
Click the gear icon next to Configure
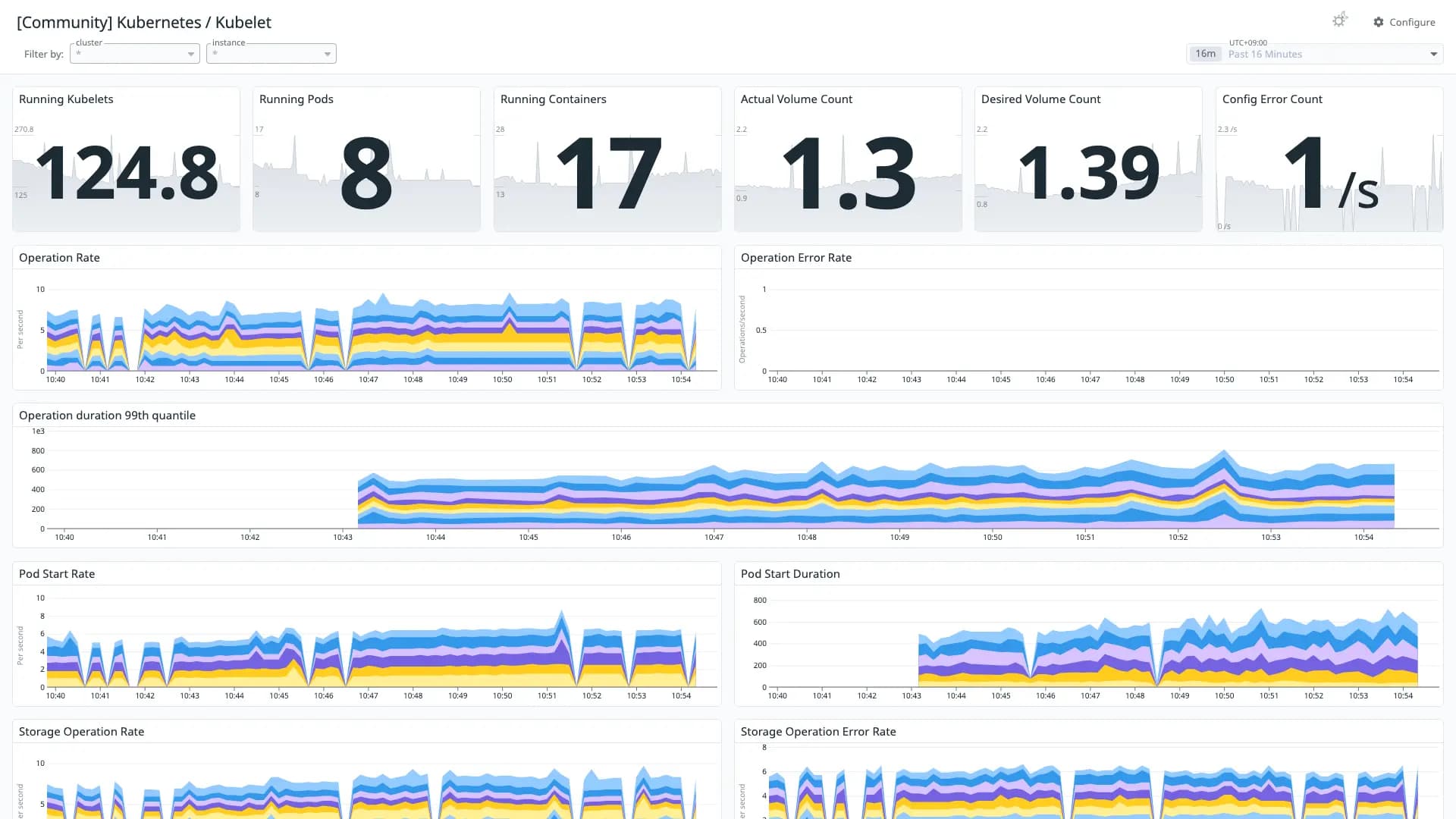1378,22
